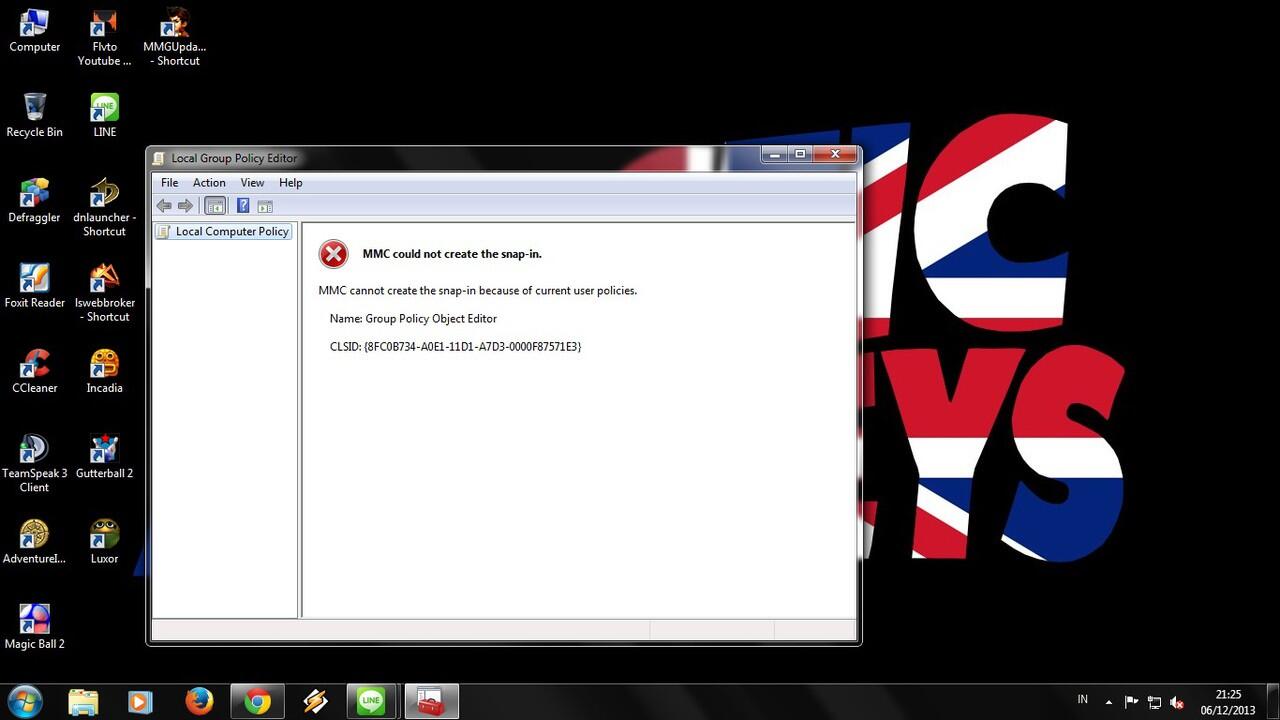Click the muted volume tray icon
Screen dimensions: 1280x720
coord(1177,702)
